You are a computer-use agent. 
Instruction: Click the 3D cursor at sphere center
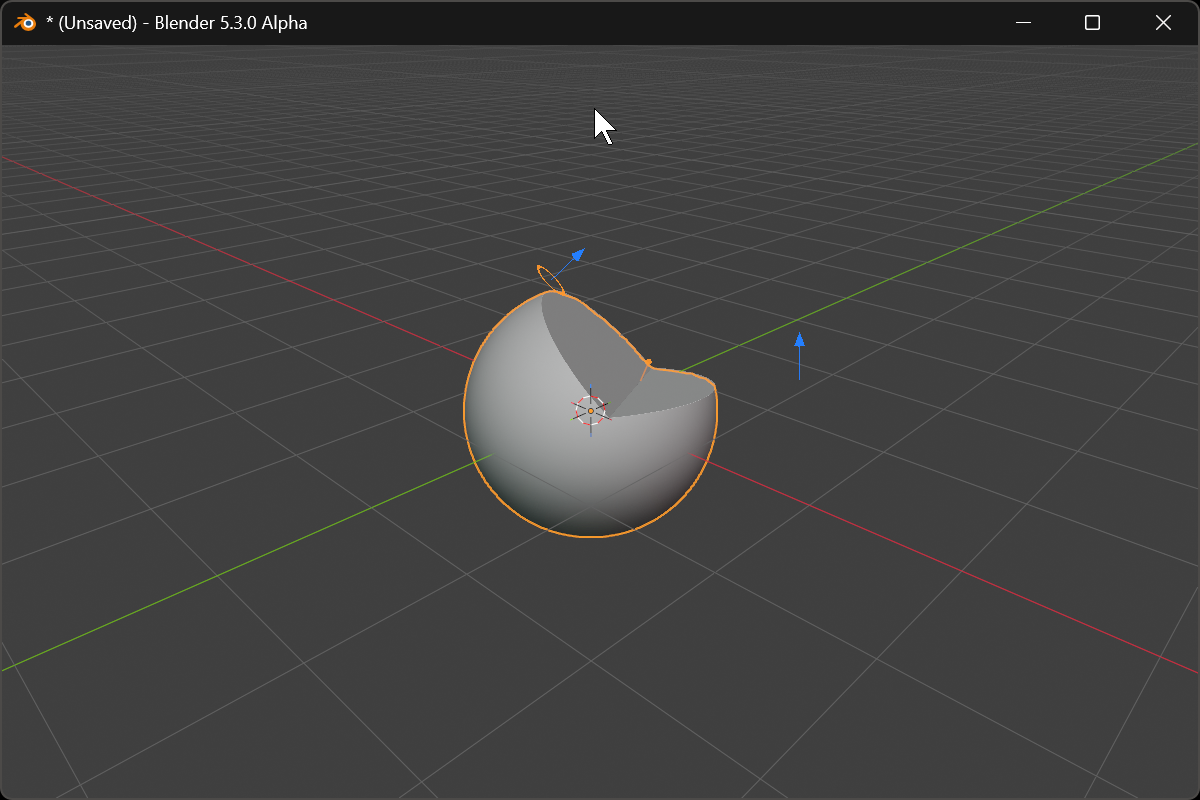click(590, 411)
